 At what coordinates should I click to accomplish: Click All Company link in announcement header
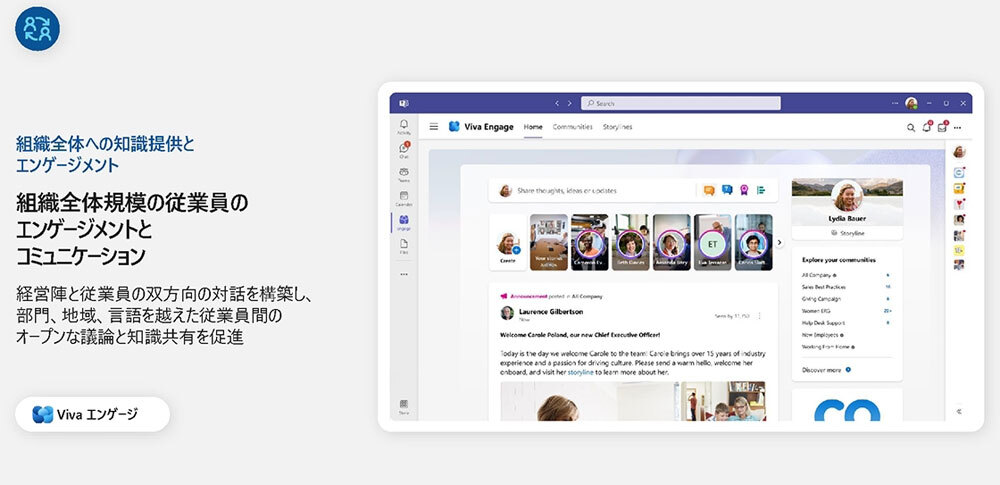point(587,296)
